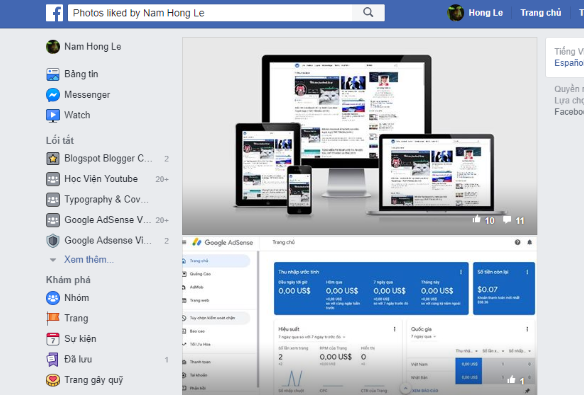584x401 pixels.
Task: Click the Messenger icon in sidebar
Action: click(53, 95)
